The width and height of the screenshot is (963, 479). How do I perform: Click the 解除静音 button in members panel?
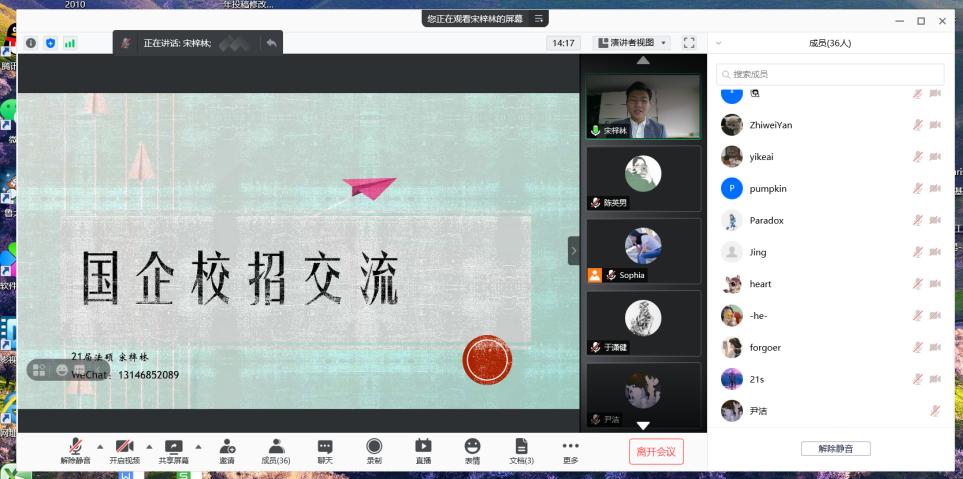835,449
